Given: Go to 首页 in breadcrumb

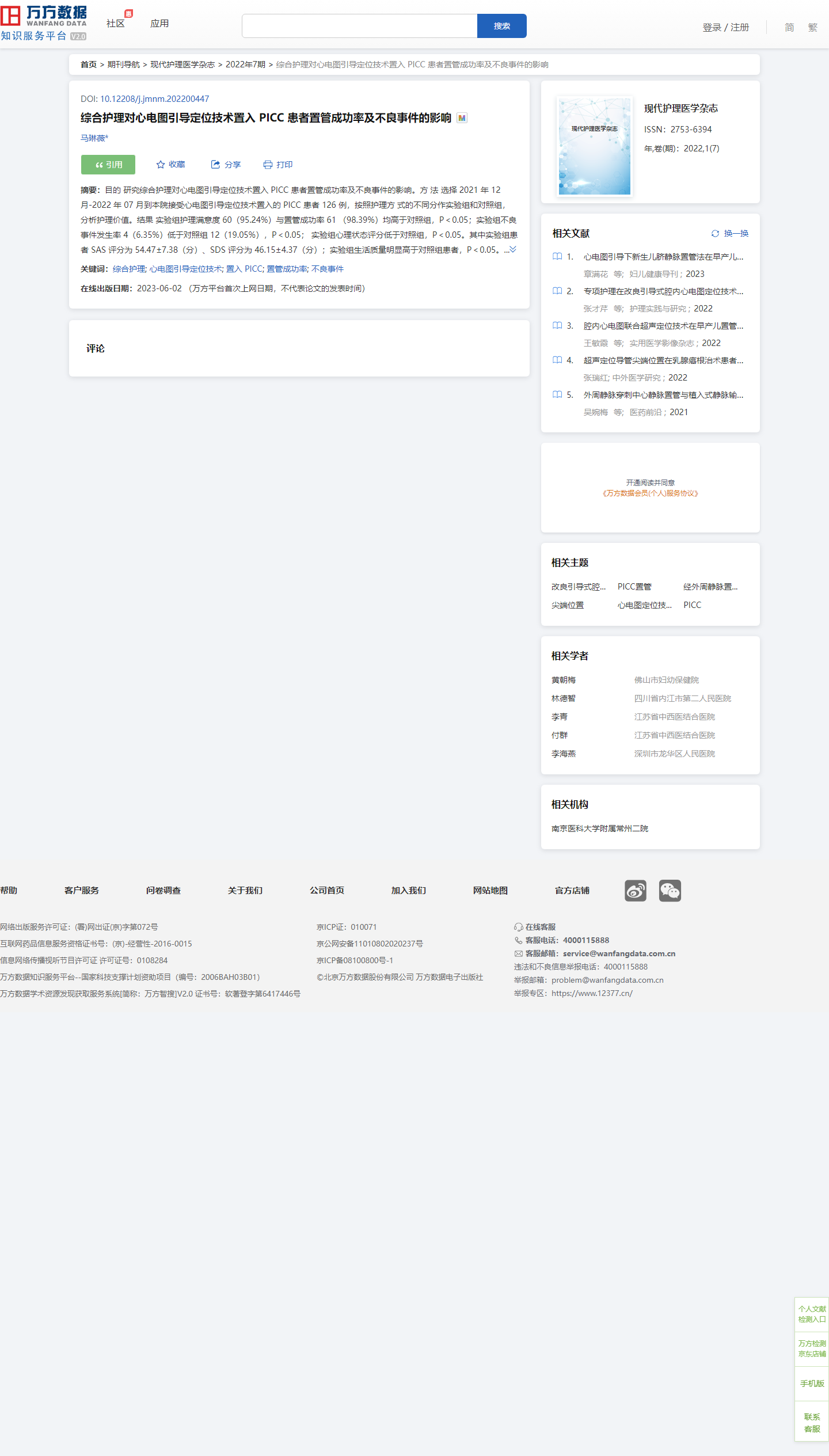Looking at the screenshot, I should tap(89, 64).
